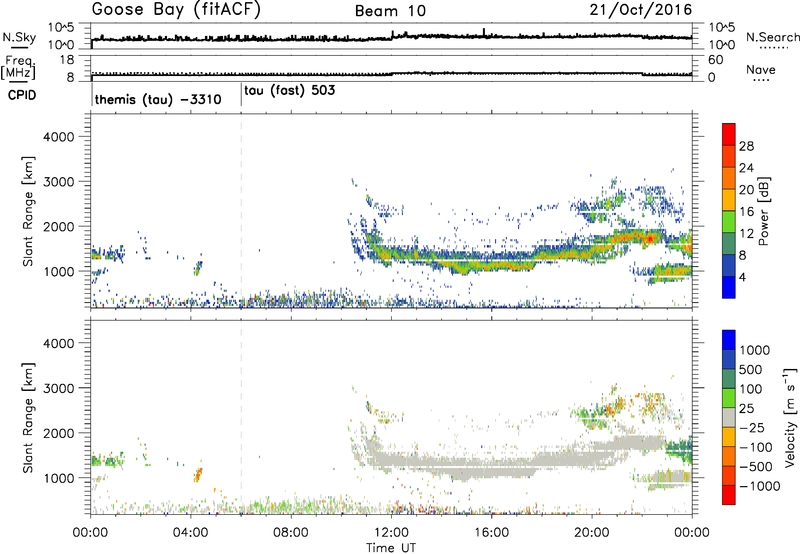This screenshot has height=554, width=800.
Task: Click the '1000' velocity colorbar tick
Action: tap(754, 350)
